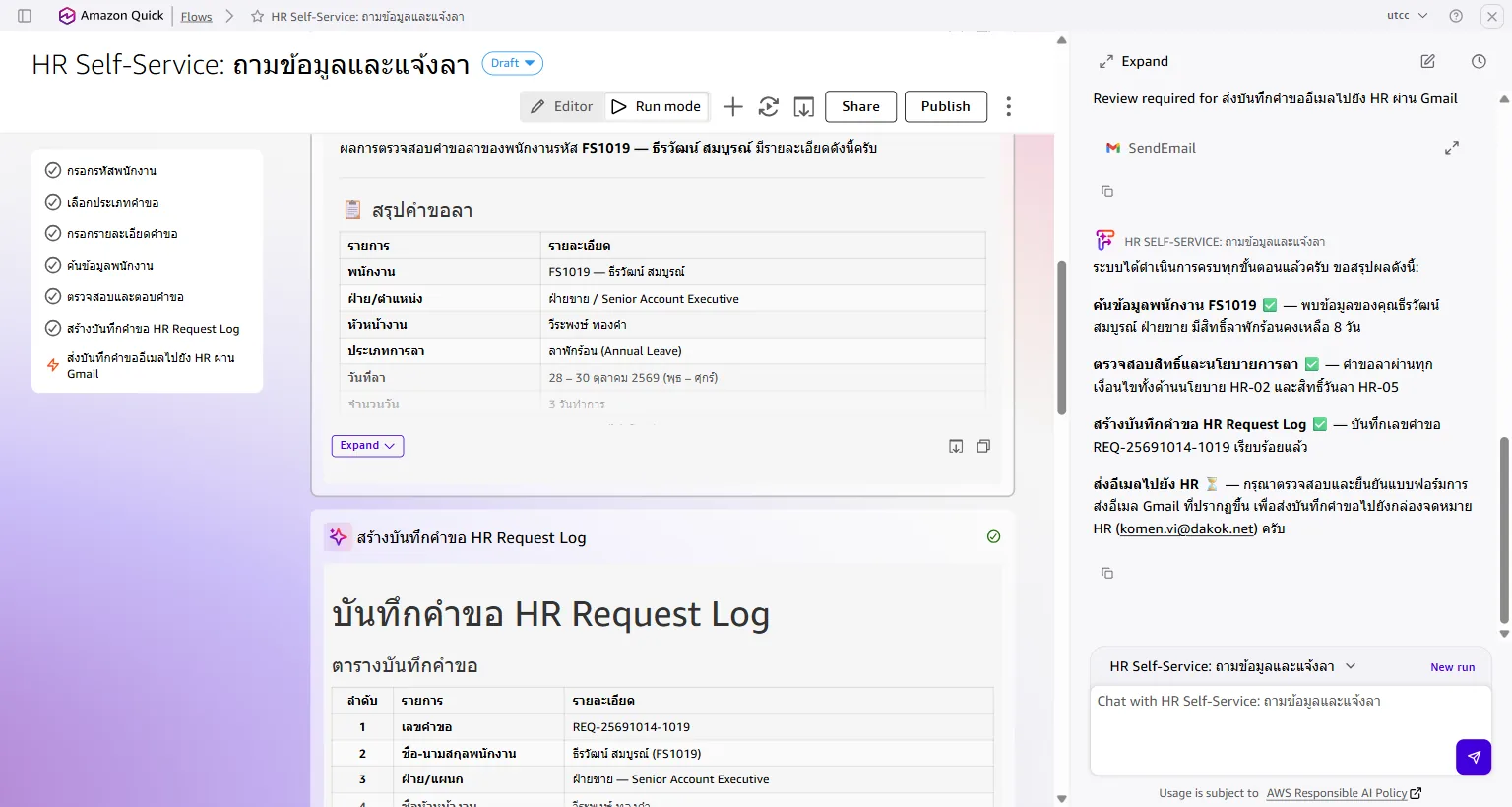
Task: Favorite the flow with star icon
Action: pos(257,17)
